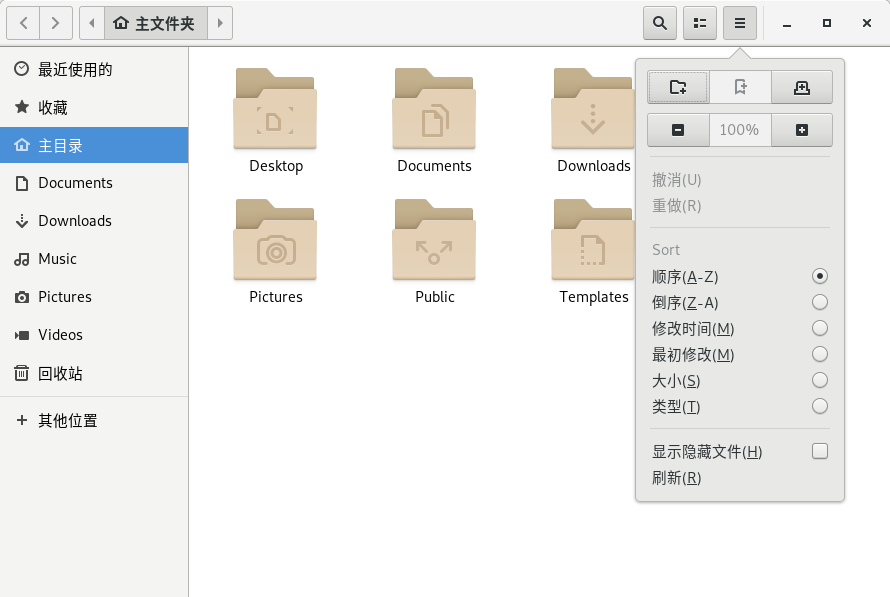890x597 pixels.
Task: Click 刷新(R) to refresh the view
Action: (x=677, y=478)
